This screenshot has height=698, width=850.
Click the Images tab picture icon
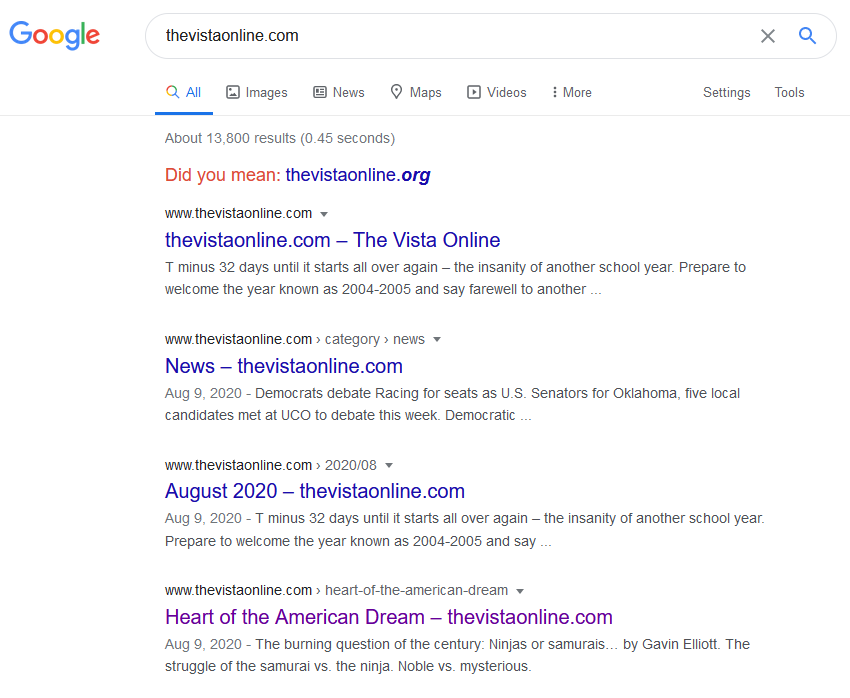233,92
